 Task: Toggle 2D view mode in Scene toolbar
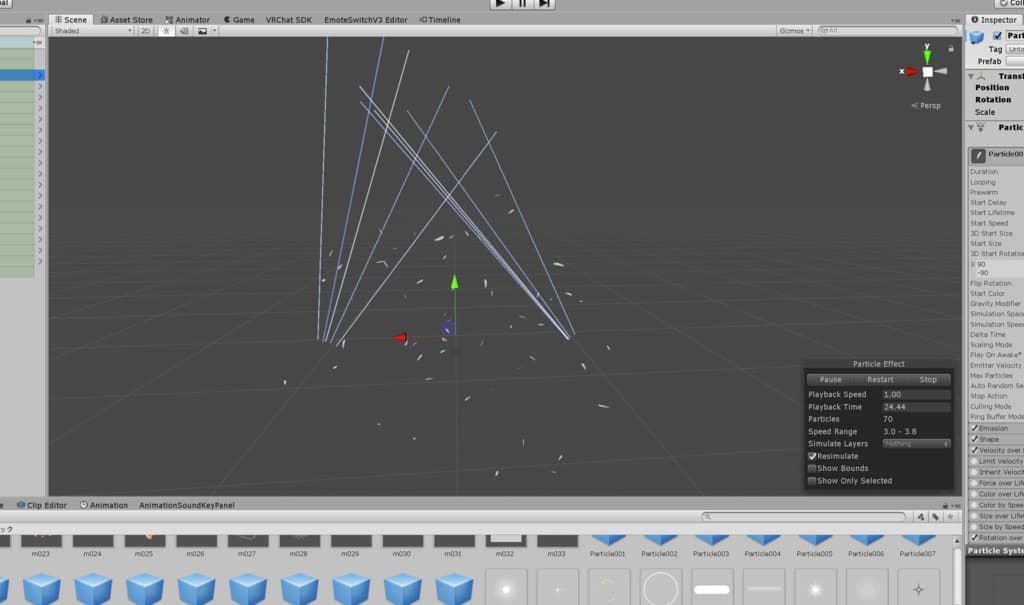[145, 31]
